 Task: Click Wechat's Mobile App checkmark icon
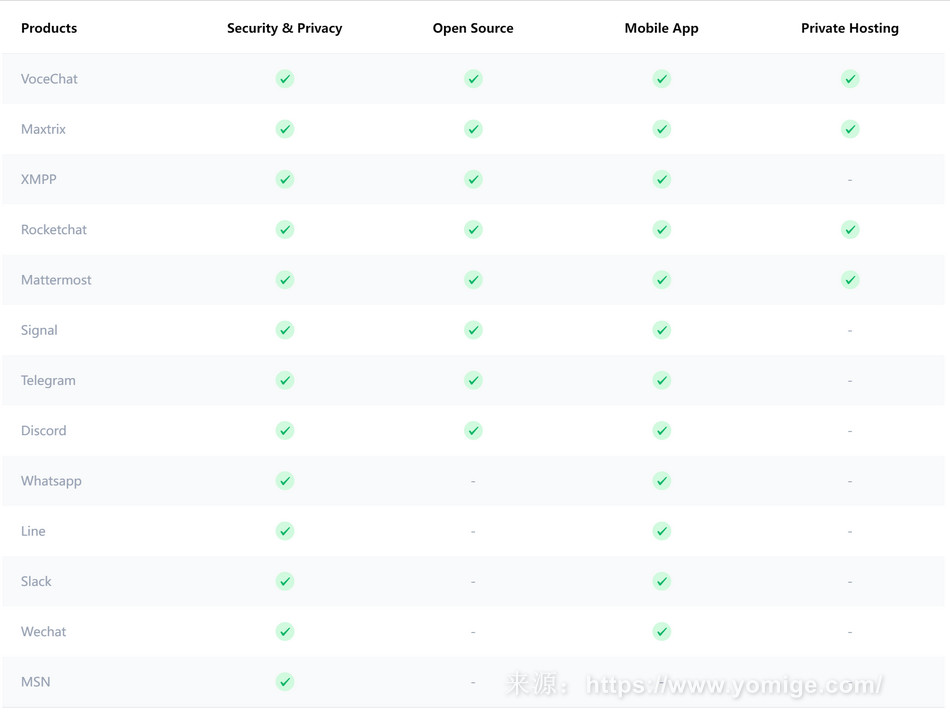(661, 632)
